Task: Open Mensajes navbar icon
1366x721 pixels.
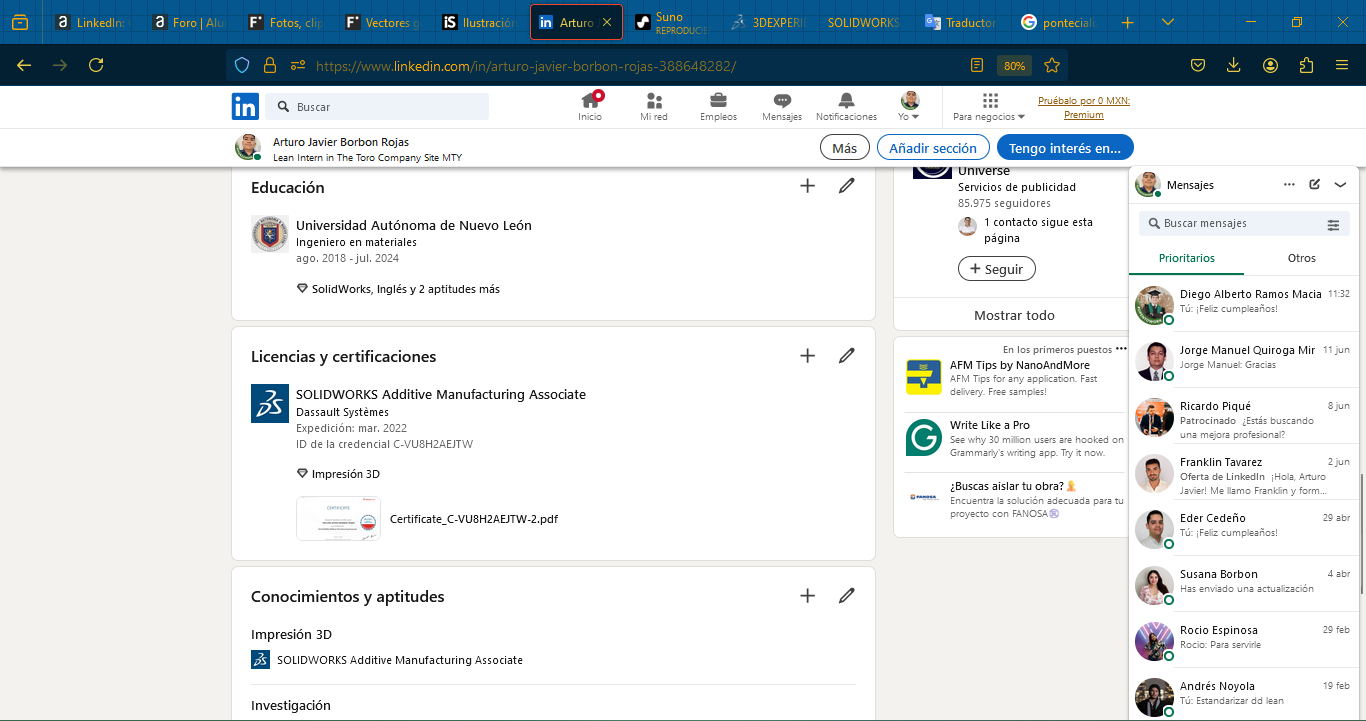Action: coord(782,107)
